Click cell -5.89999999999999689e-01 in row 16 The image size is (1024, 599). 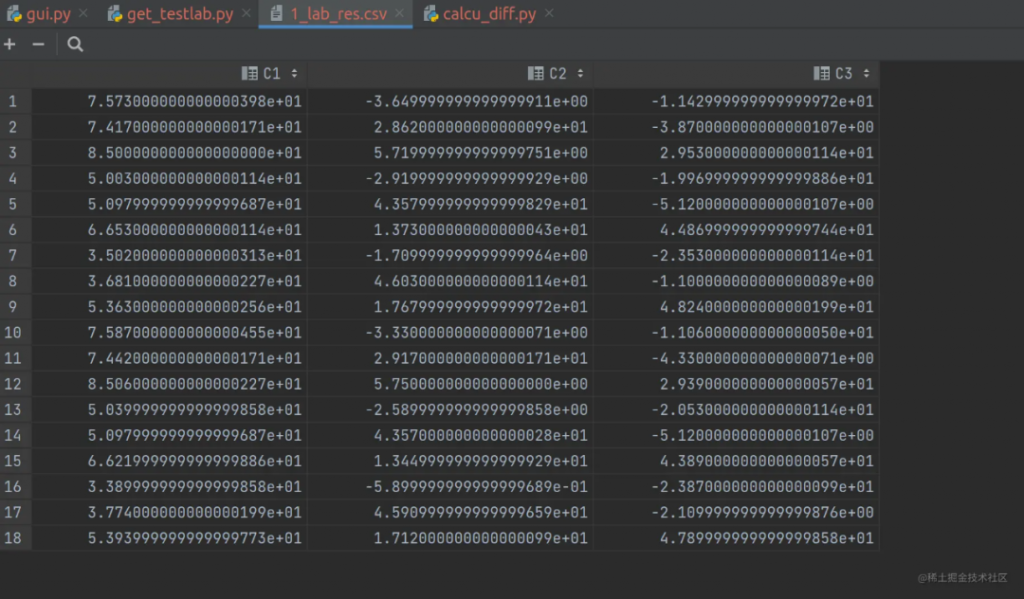pyautogui.click(x=450, y=487)
